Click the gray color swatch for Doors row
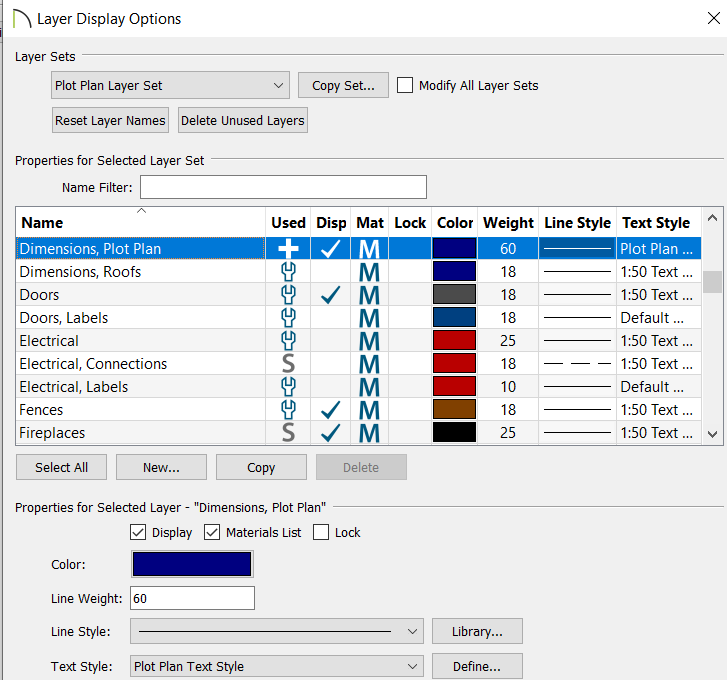The height and width of the screenshot is (680, 727). coord(454,295)
